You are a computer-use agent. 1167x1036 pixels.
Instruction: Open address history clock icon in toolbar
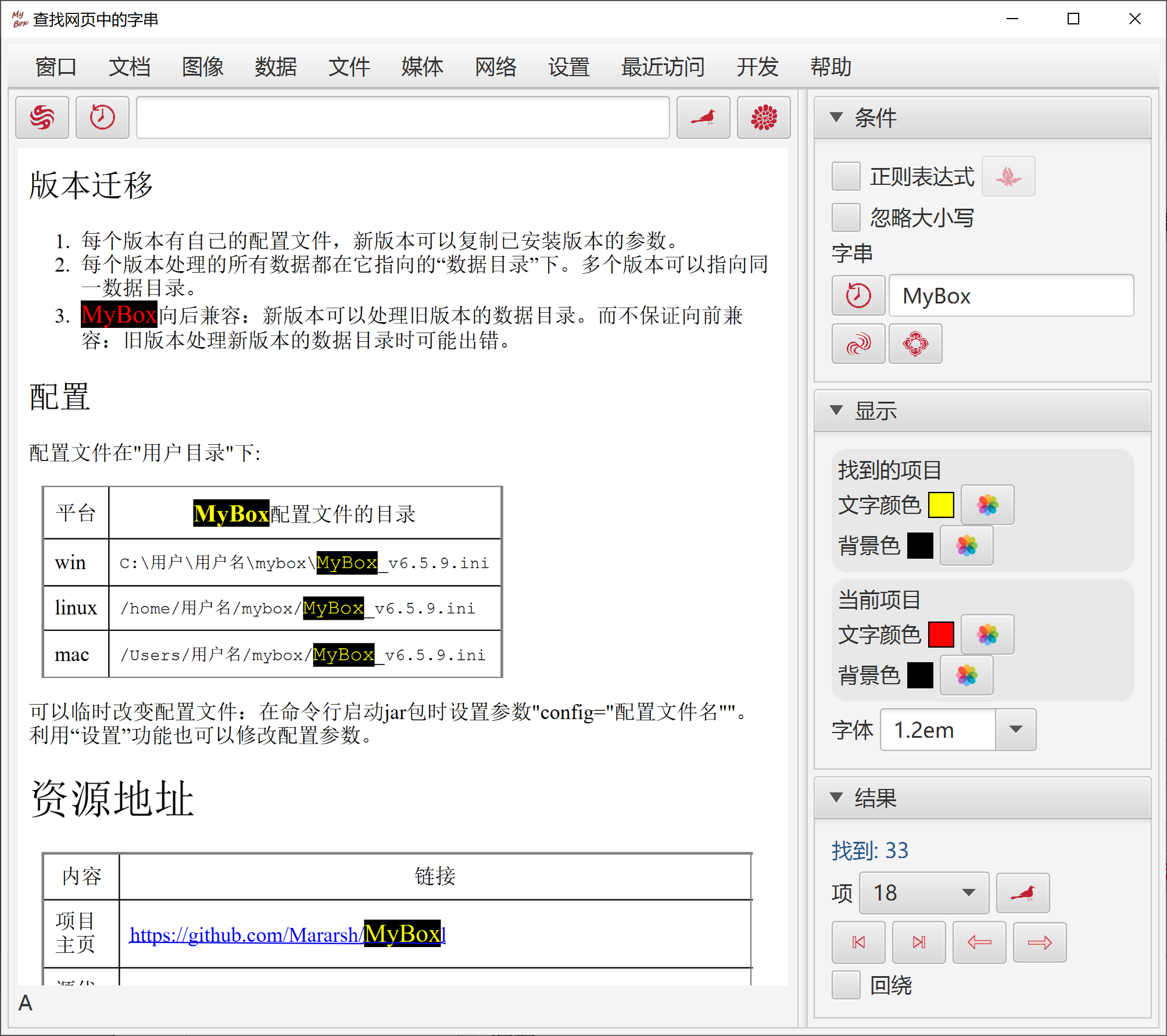click(x=102, y=117)
